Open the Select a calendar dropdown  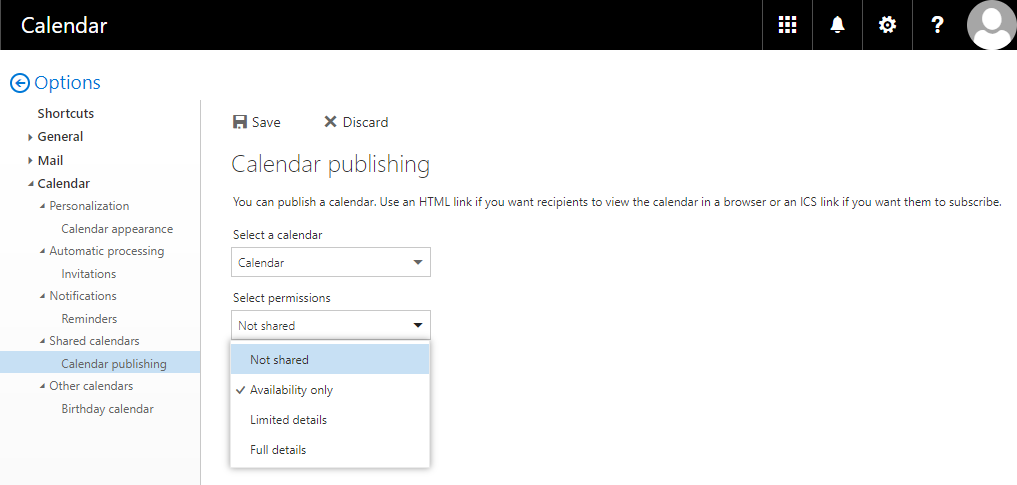click(330, 263)
